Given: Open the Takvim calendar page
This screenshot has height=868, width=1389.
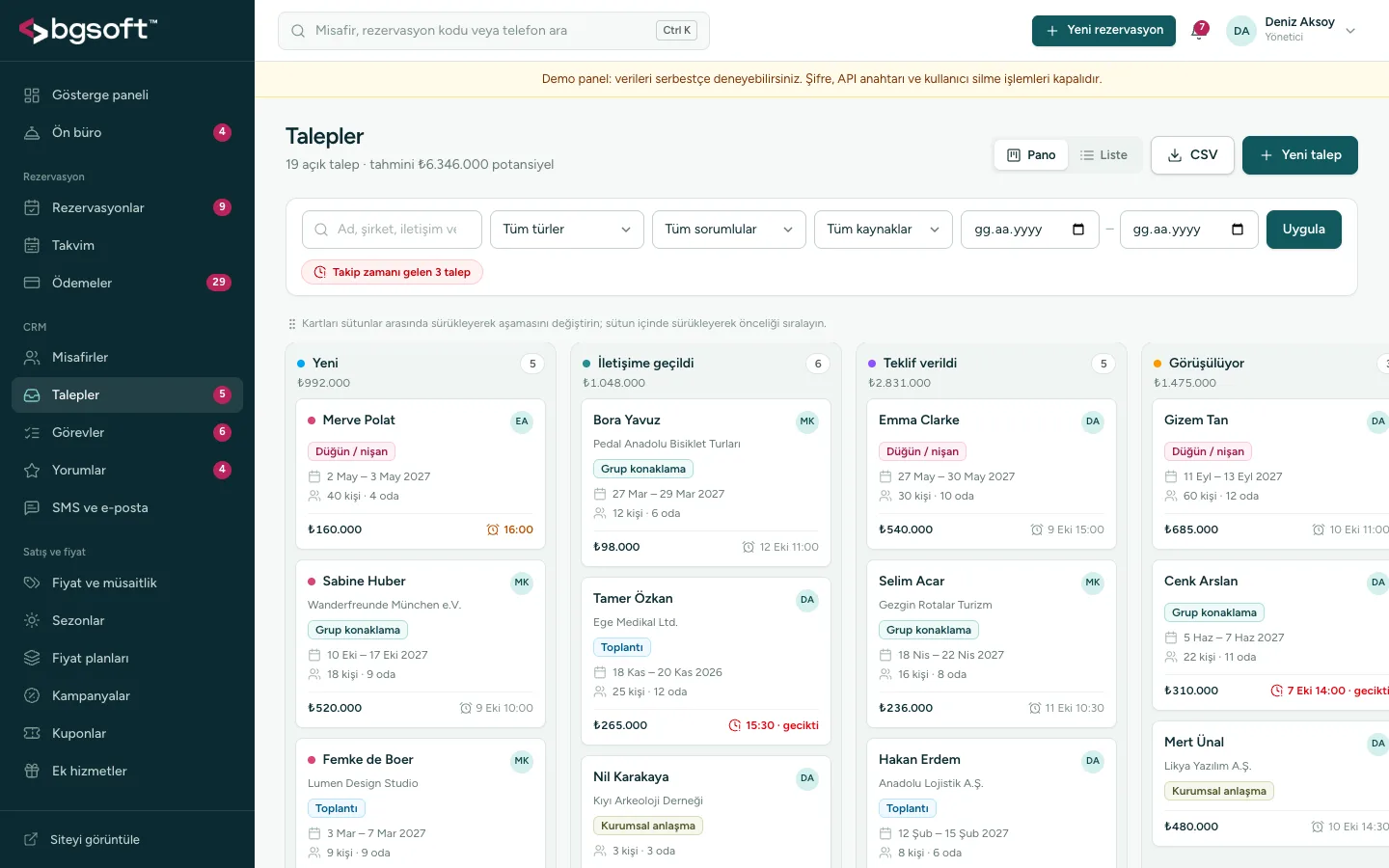Looking at the screenshot, I should (127, 245).
